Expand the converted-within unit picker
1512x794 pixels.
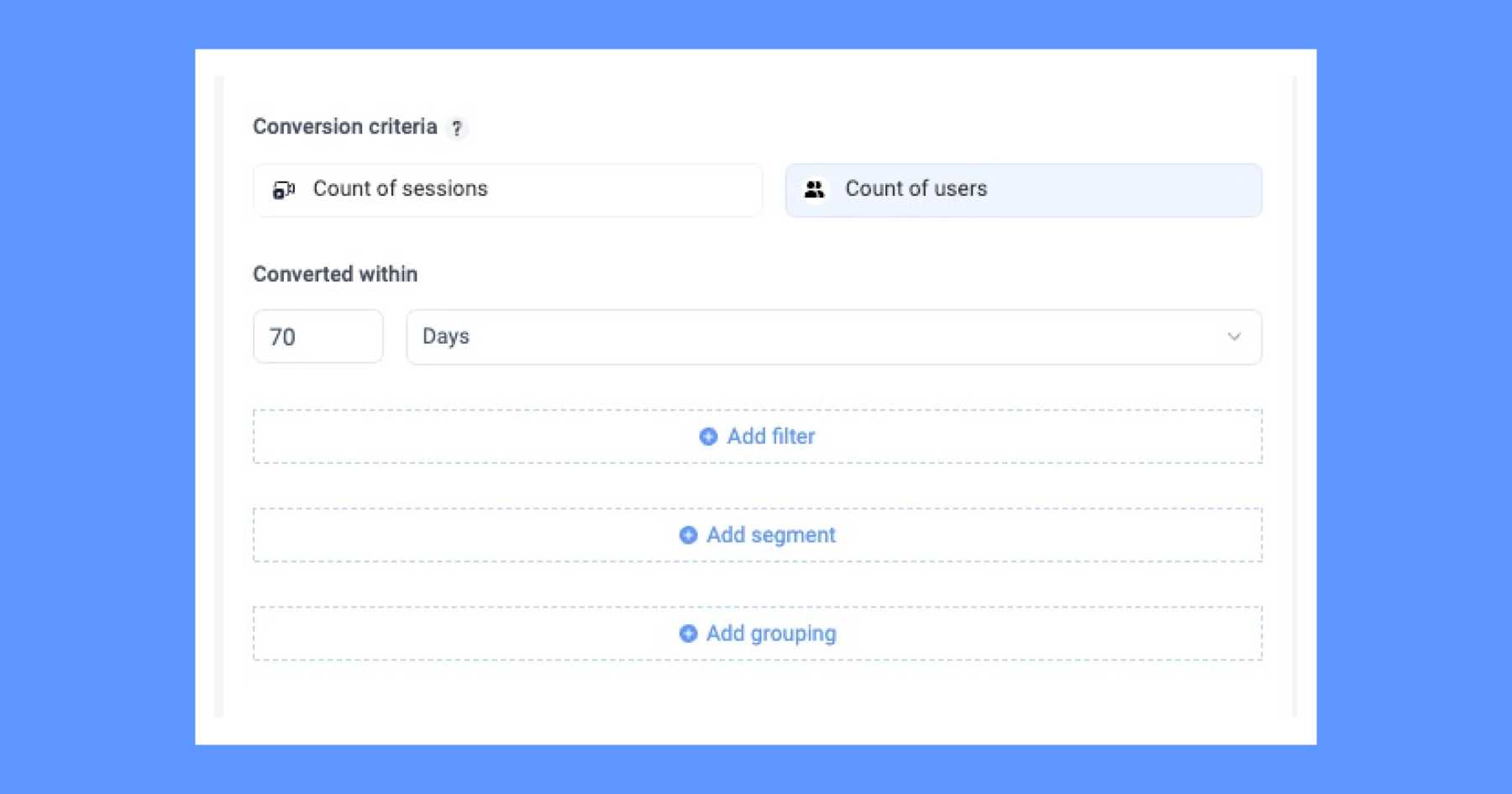coord(832,337)
